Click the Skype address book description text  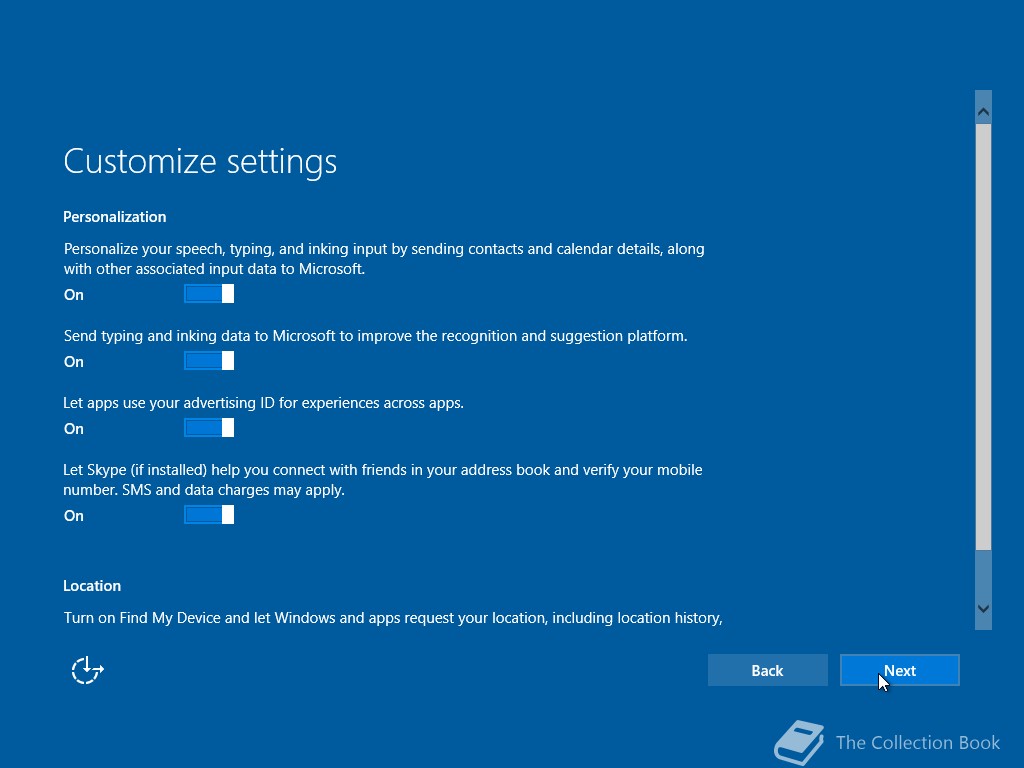click(383, 480)
